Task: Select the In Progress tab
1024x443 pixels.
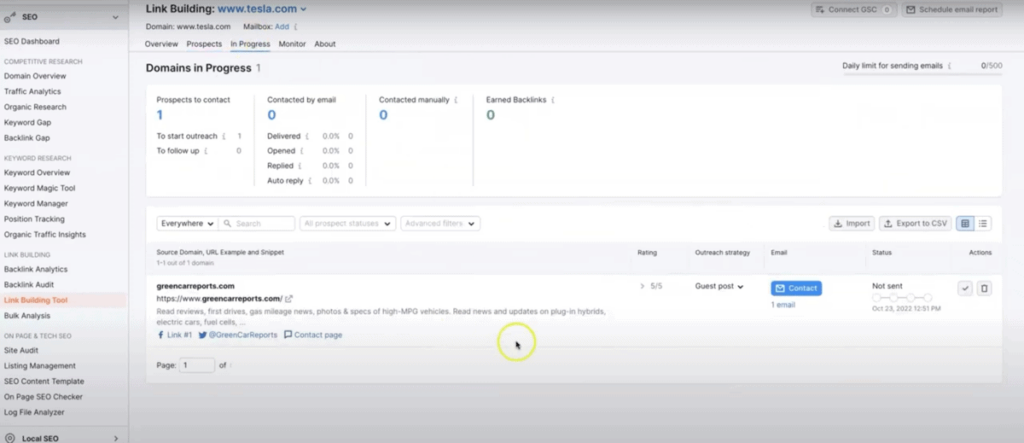Action: [x=250, y=44]
